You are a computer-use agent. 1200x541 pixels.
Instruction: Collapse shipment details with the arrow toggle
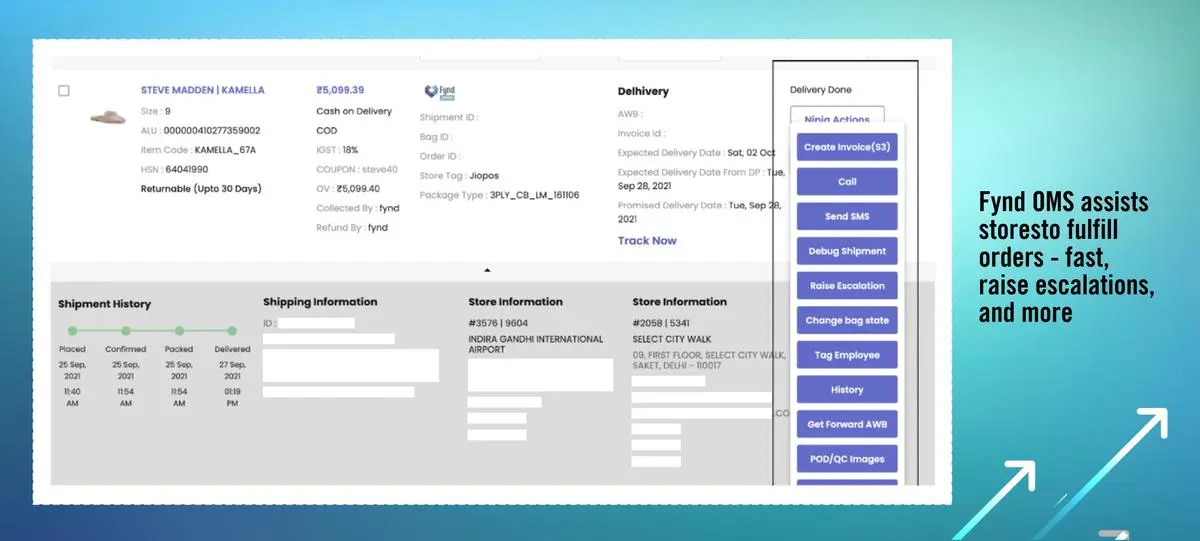pos(487,270)
